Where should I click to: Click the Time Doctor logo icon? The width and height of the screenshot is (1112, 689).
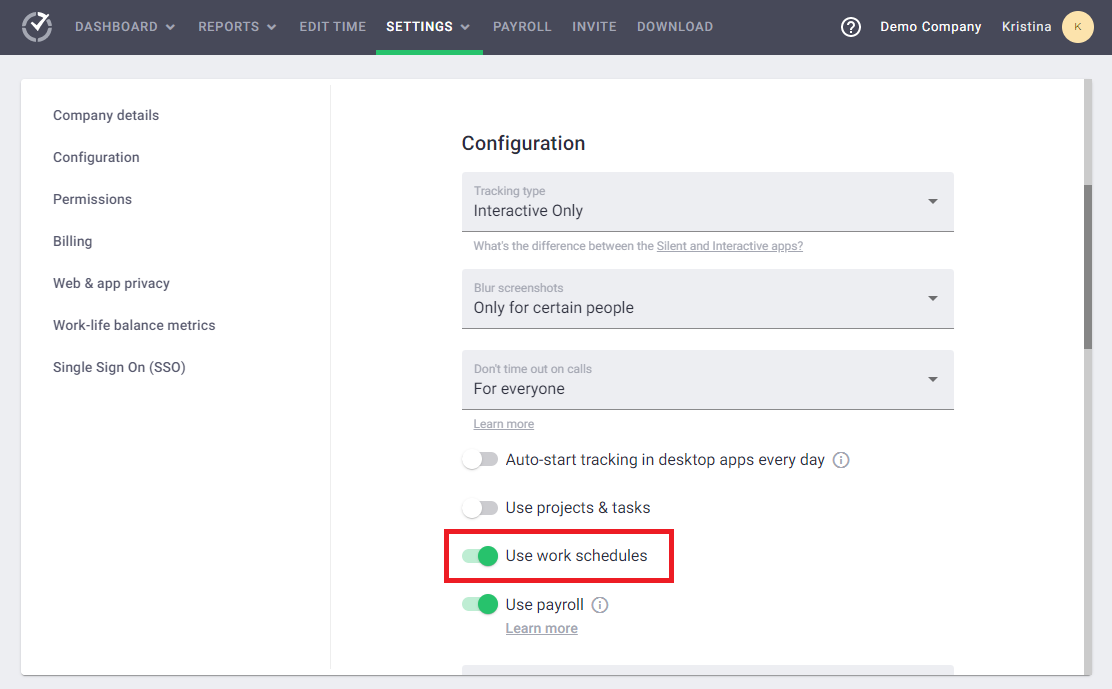pos(37,27)
